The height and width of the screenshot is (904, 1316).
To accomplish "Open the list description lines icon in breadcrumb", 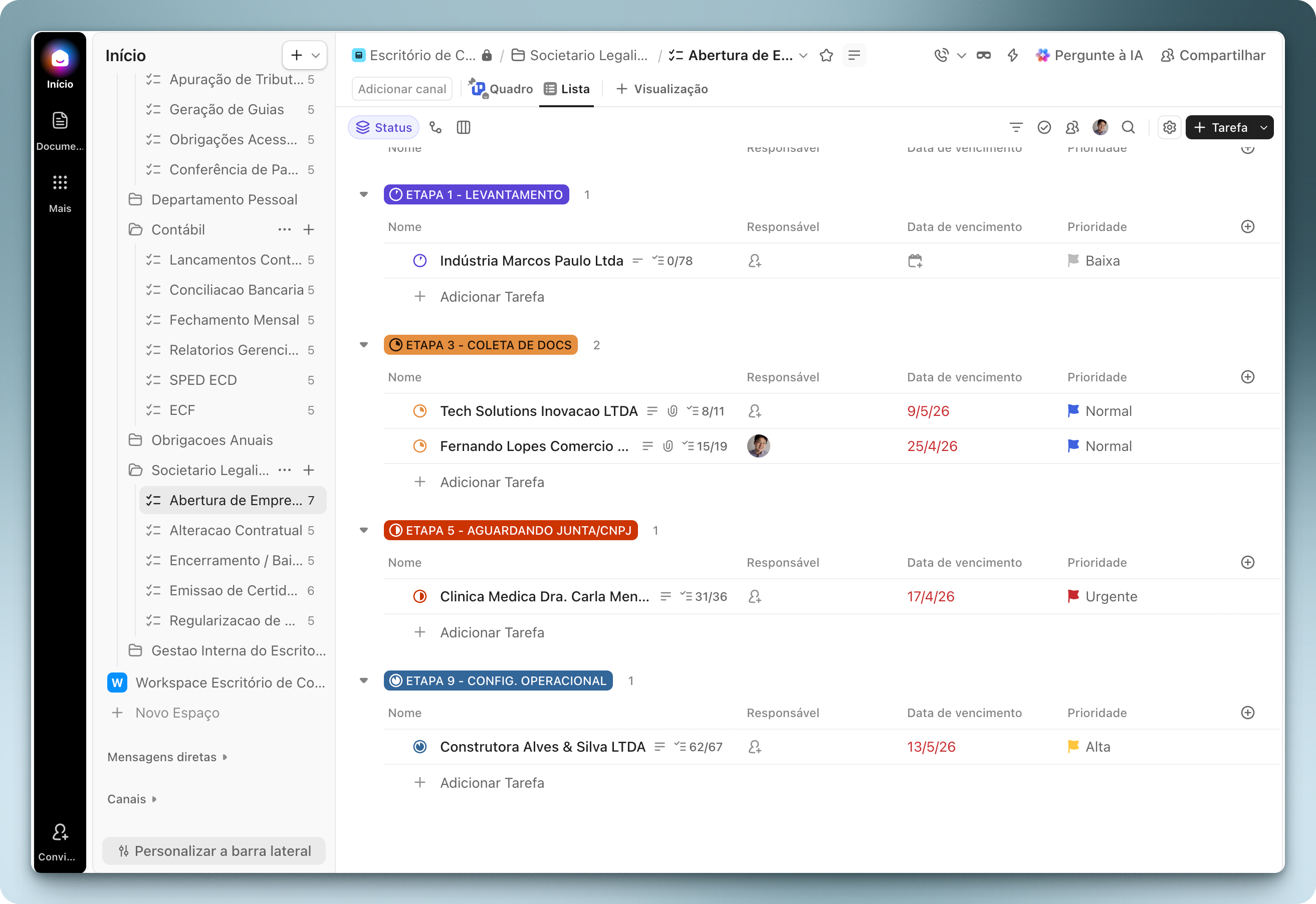I will pyautogui.click(x=854, y=56).
